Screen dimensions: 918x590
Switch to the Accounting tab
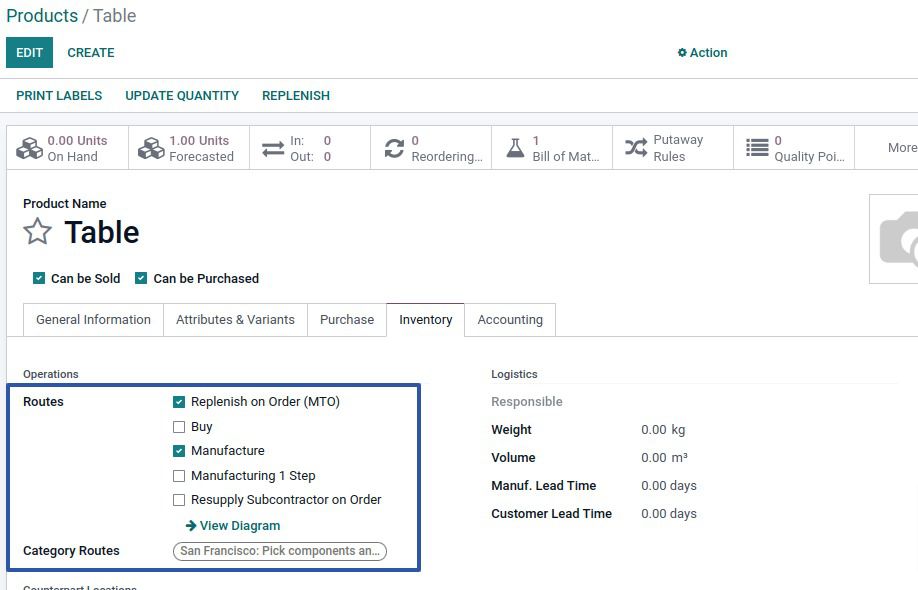(x=510, y=320)
